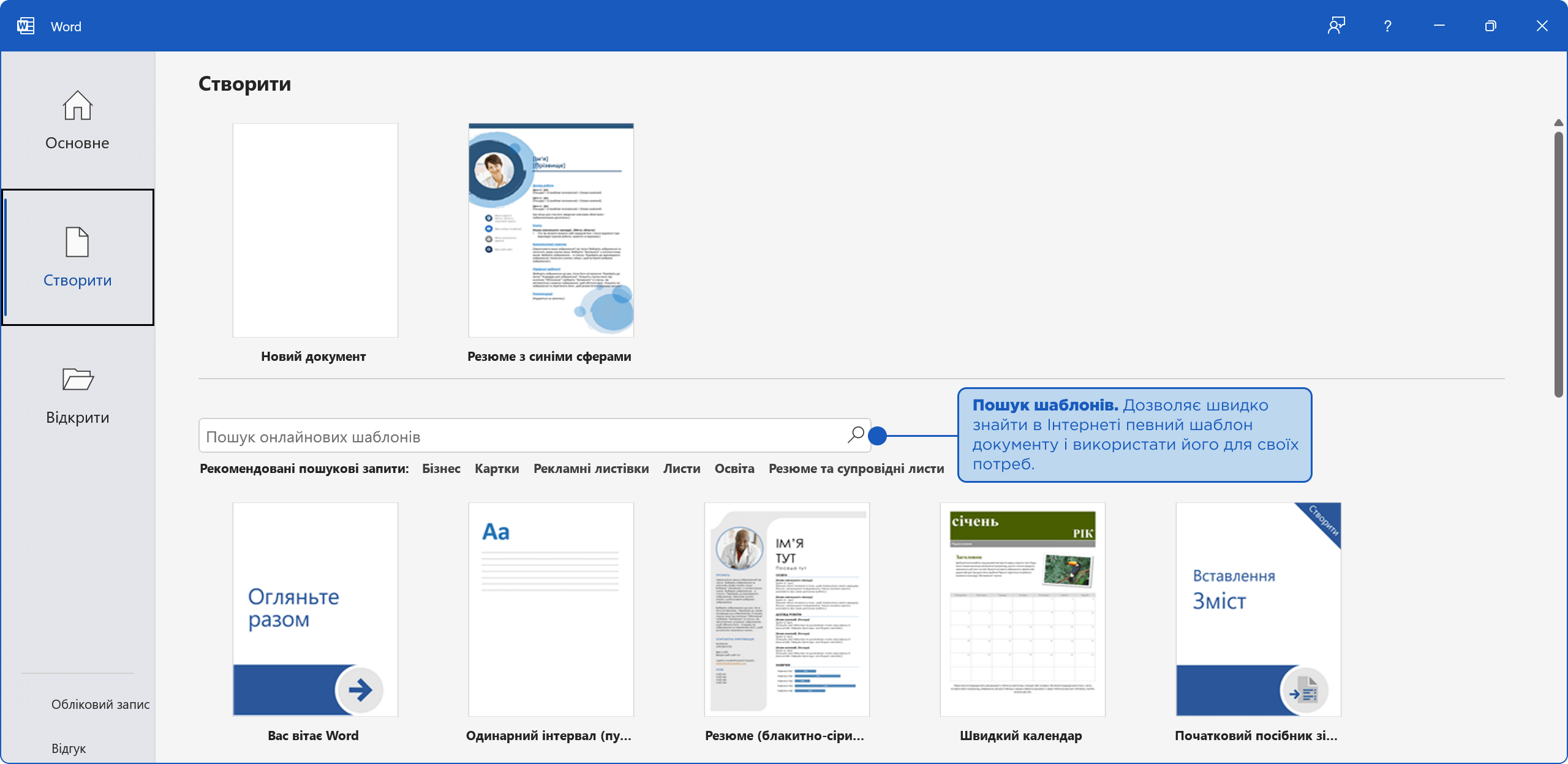This screenshot has height=764, width=1568.
Task: Click the Word logo icon in title bar
Action: (26, 26)
